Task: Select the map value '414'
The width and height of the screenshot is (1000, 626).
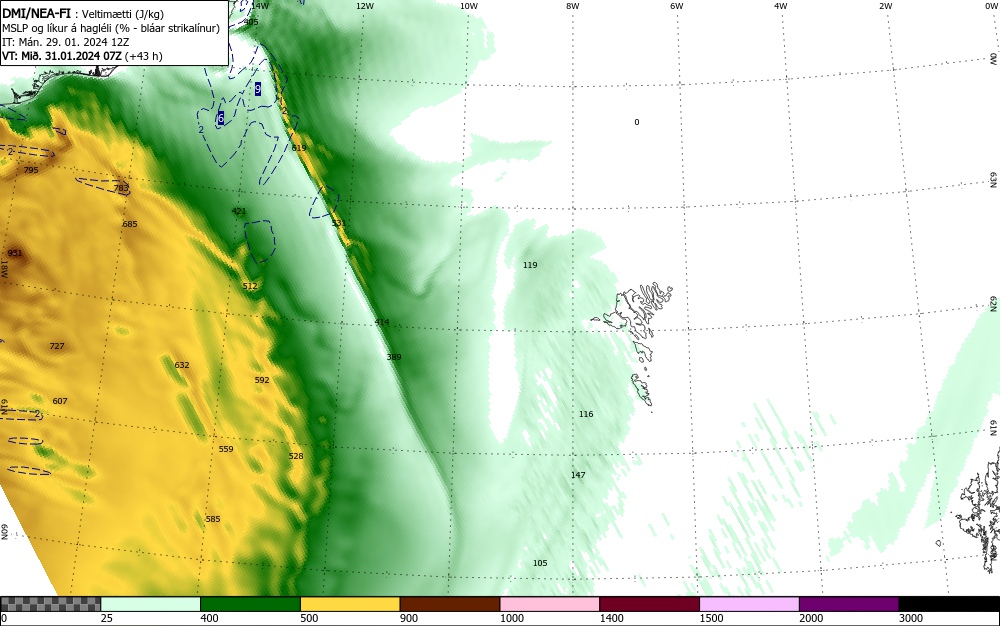Action: [381, 323]
